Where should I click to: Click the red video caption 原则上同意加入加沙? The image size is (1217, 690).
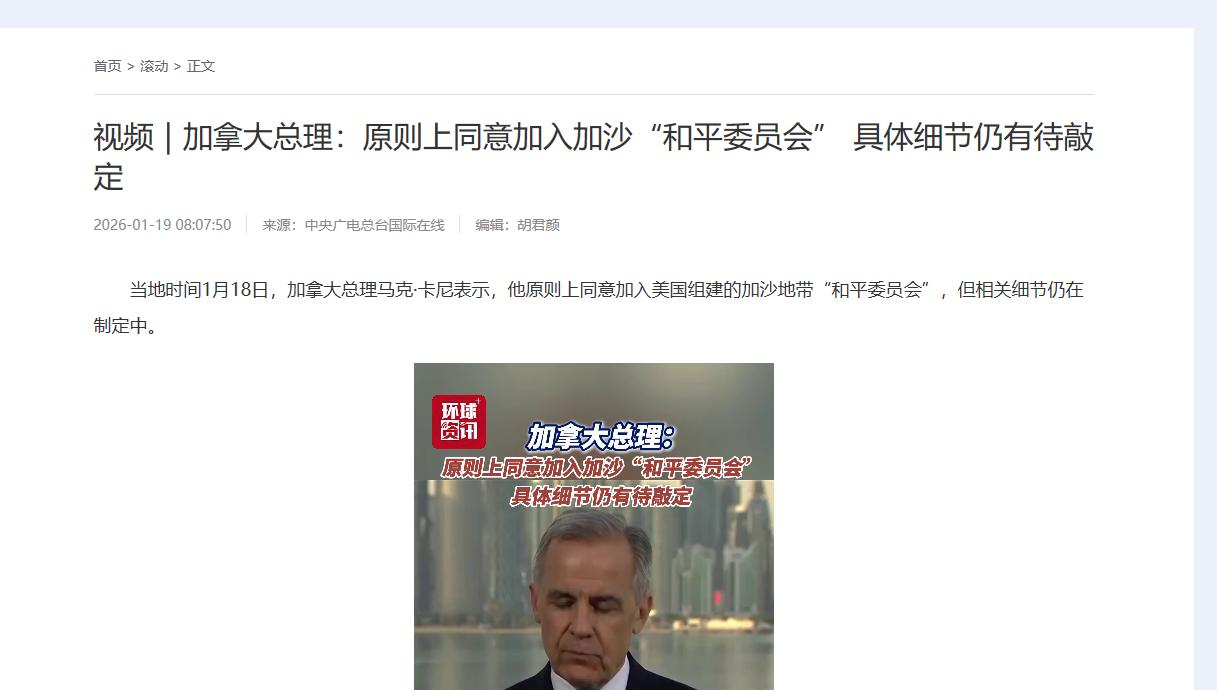pyautogui.click(x=595, y=468)
